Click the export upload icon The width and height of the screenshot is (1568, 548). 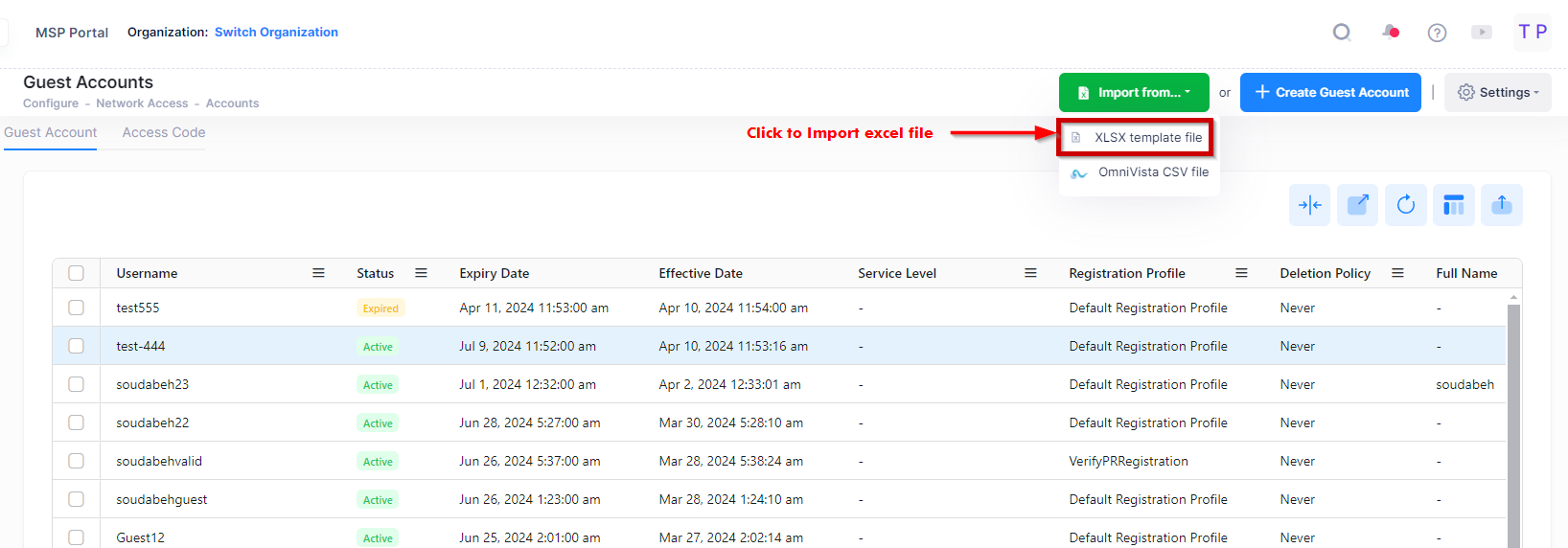point(1501,205)
